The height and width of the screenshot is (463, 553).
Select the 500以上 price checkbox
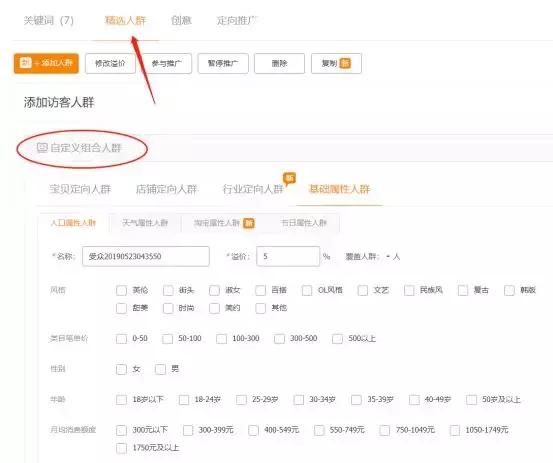(x=337, y=339)
